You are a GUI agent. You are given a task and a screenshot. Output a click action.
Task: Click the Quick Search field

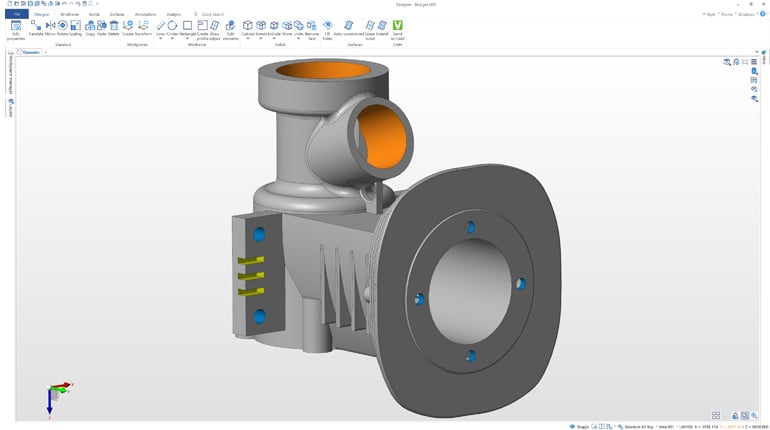(x=213, y=14)
